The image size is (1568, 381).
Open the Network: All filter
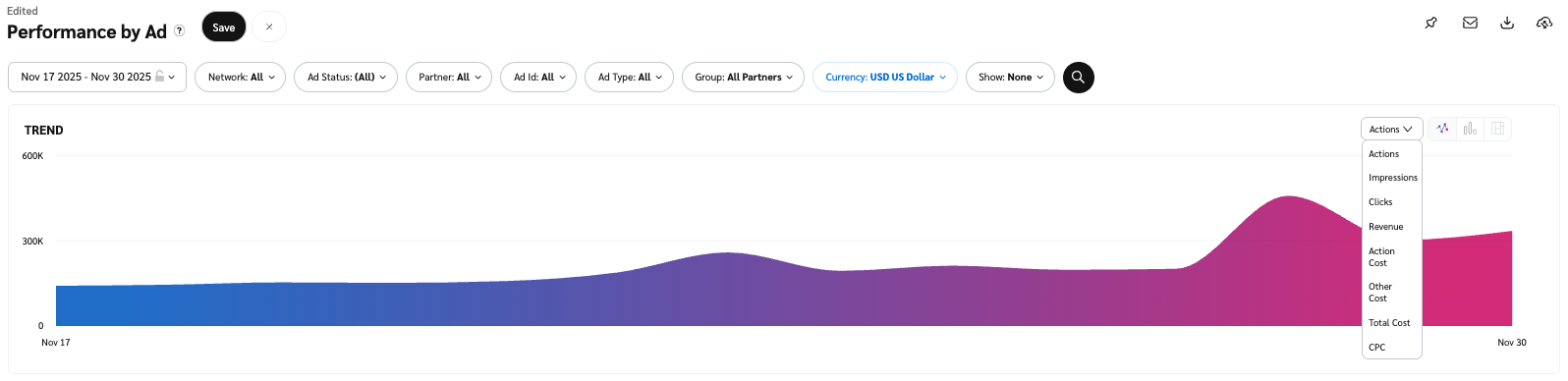pos(241,77)
